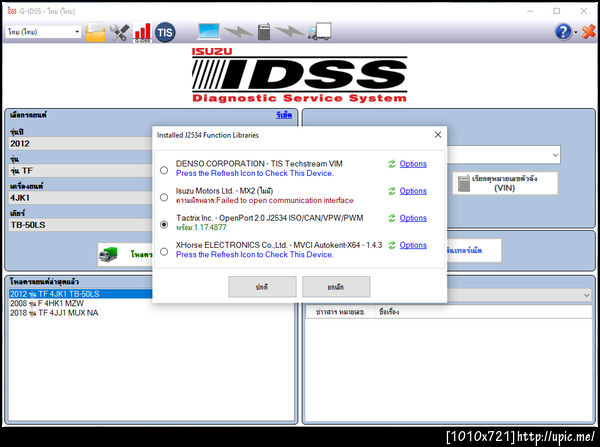
Task: Click the green truck load vehicle icon
Action: click(108, 254)
